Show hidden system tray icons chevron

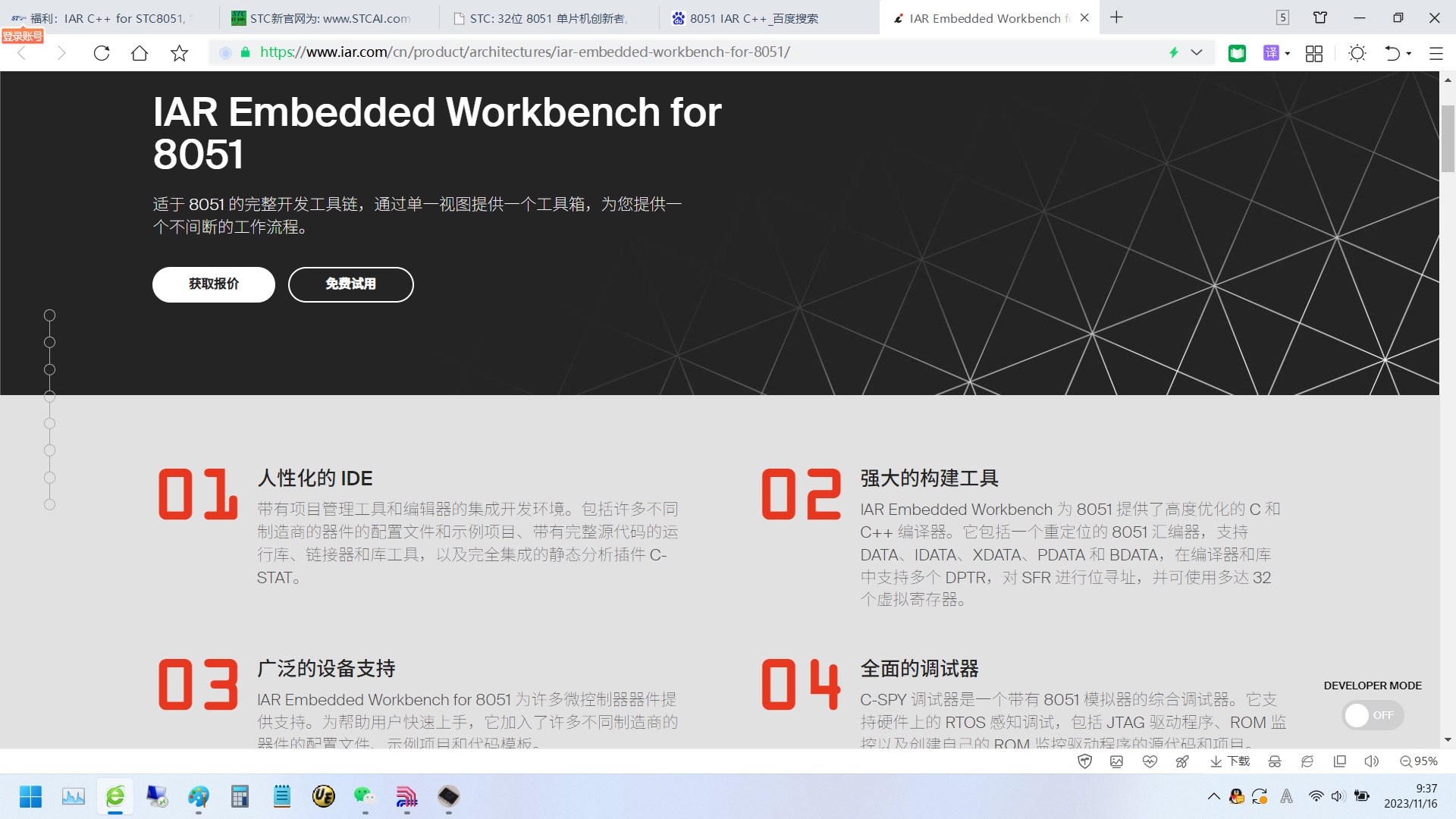1213,796
